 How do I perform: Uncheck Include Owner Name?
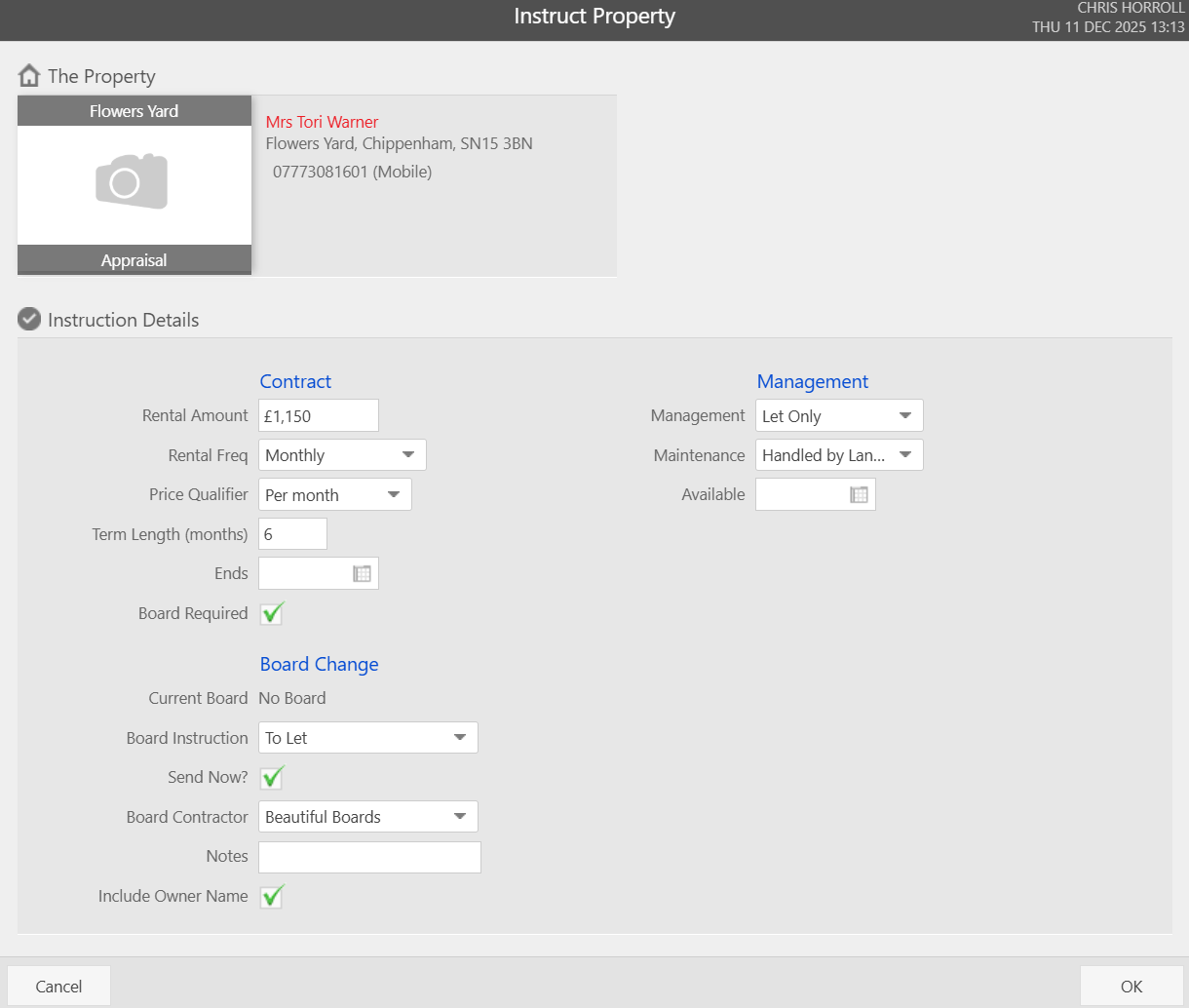click(x=272, y=896)
